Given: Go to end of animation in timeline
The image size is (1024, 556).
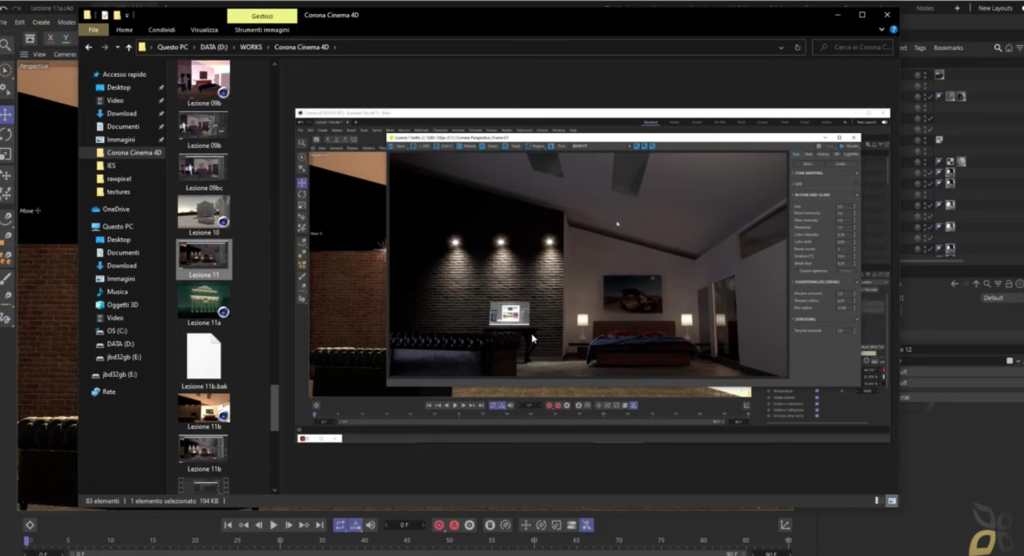Looking at the screenshot, I should (320, 525).
